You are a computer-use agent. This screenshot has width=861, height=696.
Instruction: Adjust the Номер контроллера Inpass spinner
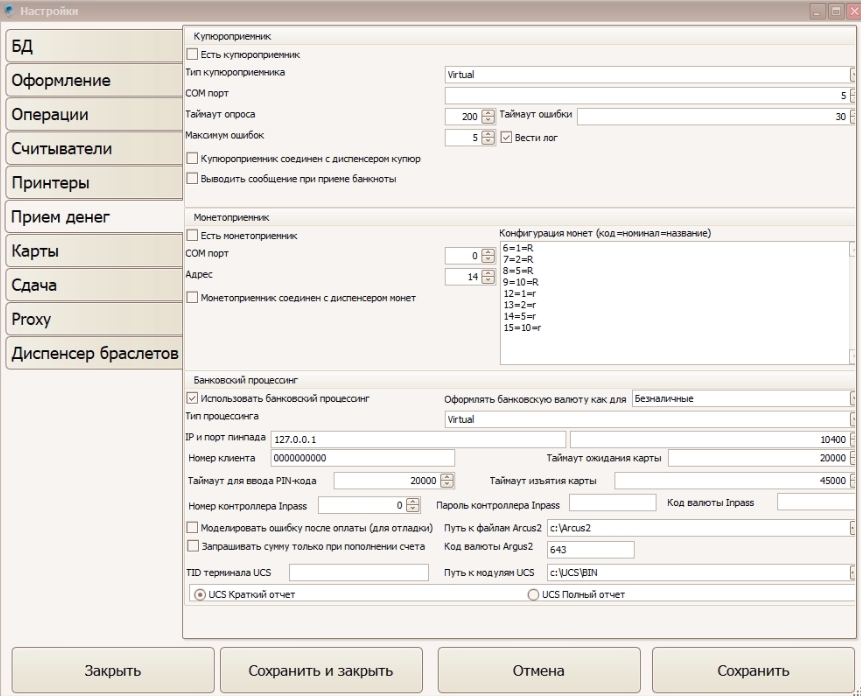[413, 505]
